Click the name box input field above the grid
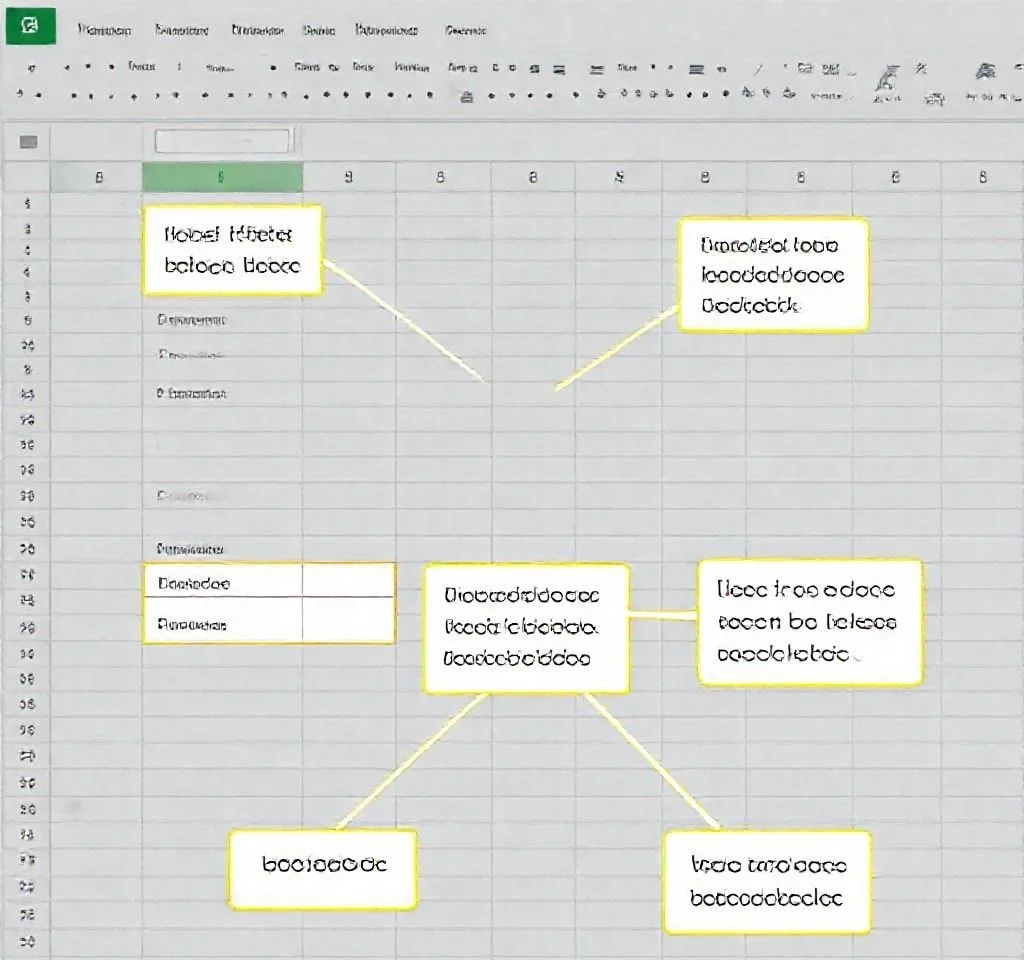Image resolution: width=1024 pixels, height=960 pixels. (x=223, y=141)
